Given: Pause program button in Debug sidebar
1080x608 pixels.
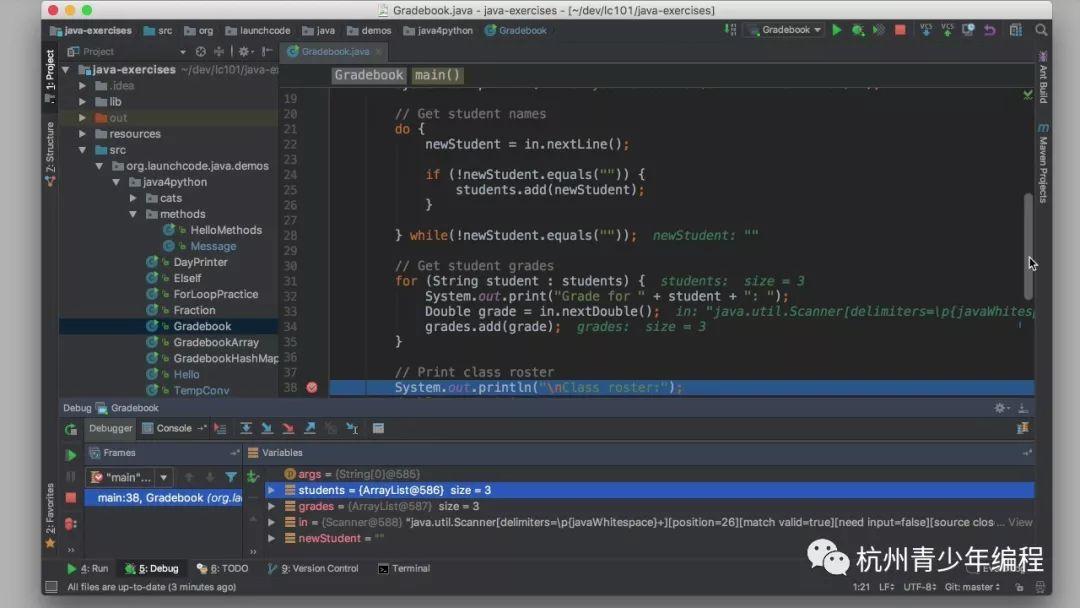Looking at the screenshot, I should click(71, 476).
